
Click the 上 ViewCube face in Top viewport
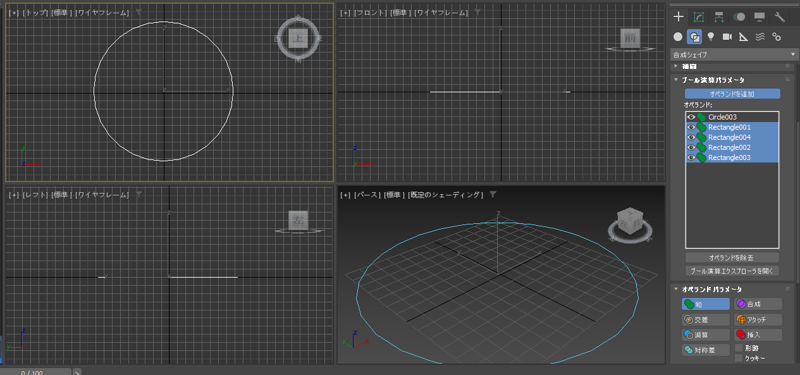[298, 38]
